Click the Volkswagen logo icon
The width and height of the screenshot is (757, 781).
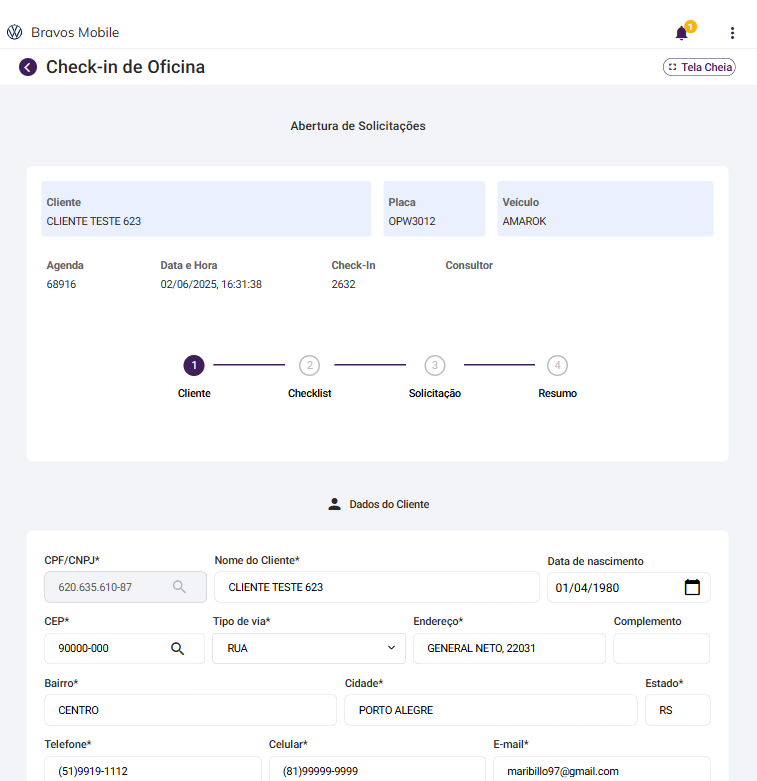[14, 32]
